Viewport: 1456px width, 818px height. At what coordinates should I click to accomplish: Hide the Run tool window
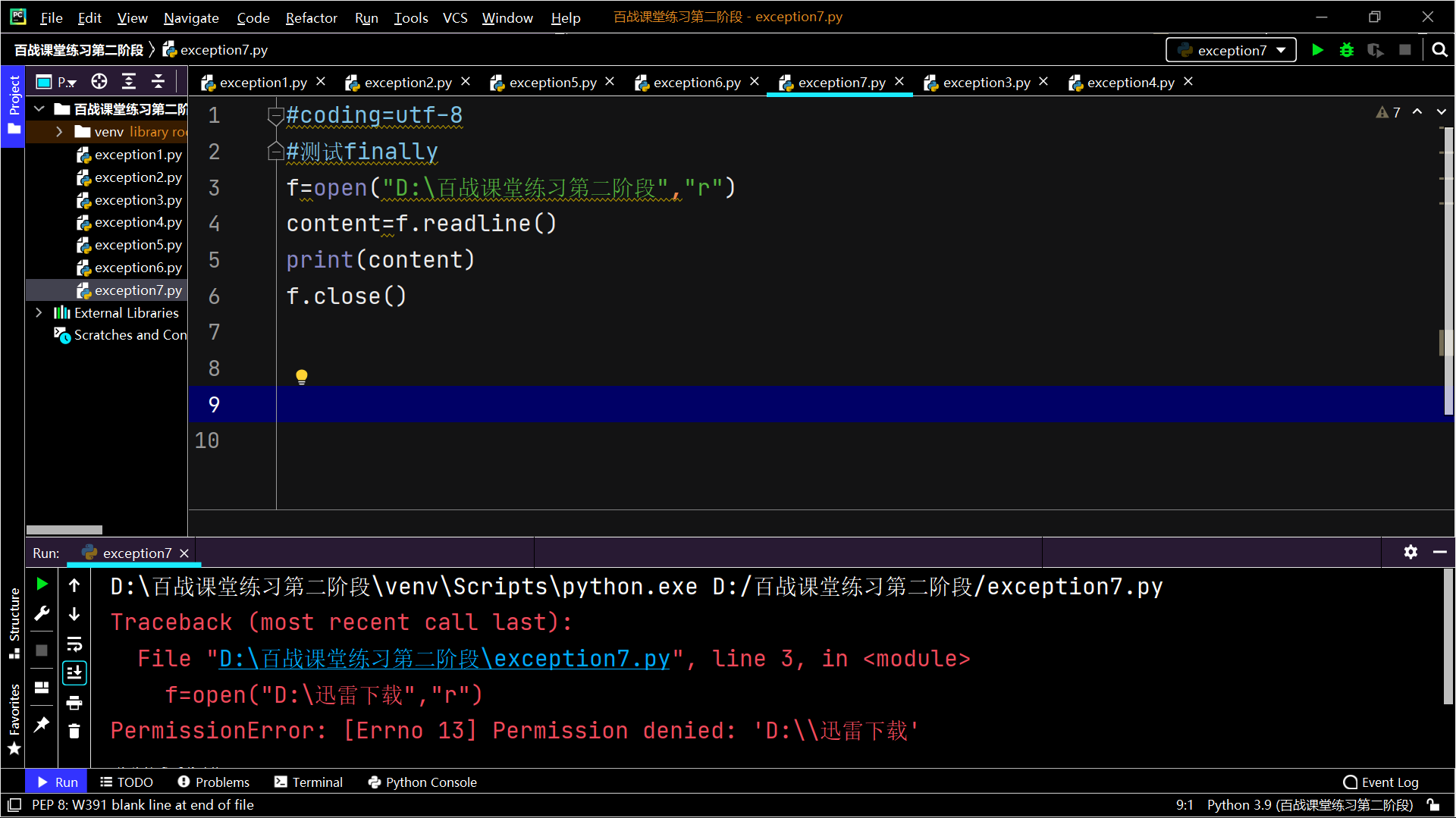[1439, 552]
